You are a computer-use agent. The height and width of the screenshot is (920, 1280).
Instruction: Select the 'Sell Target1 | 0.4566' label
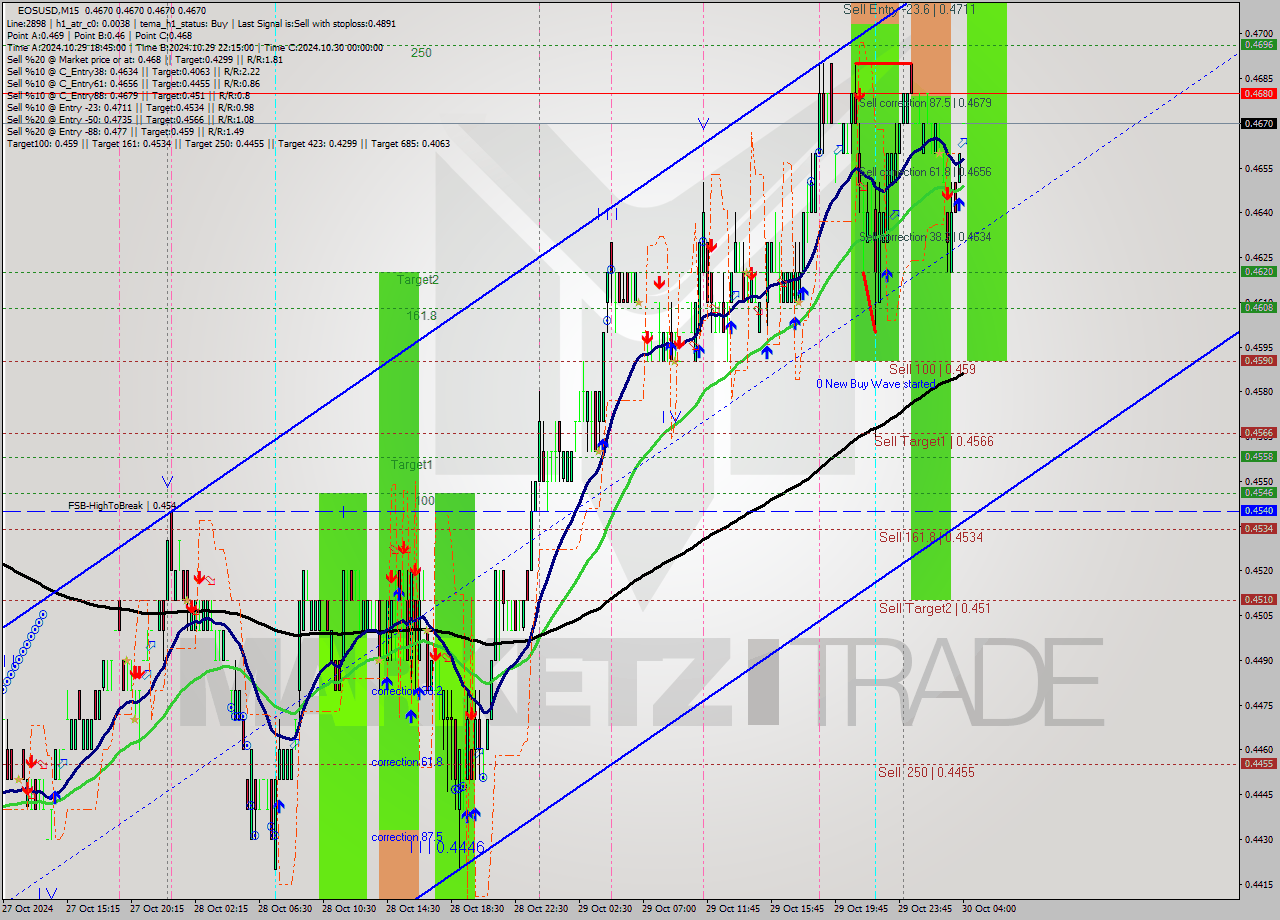934,441
